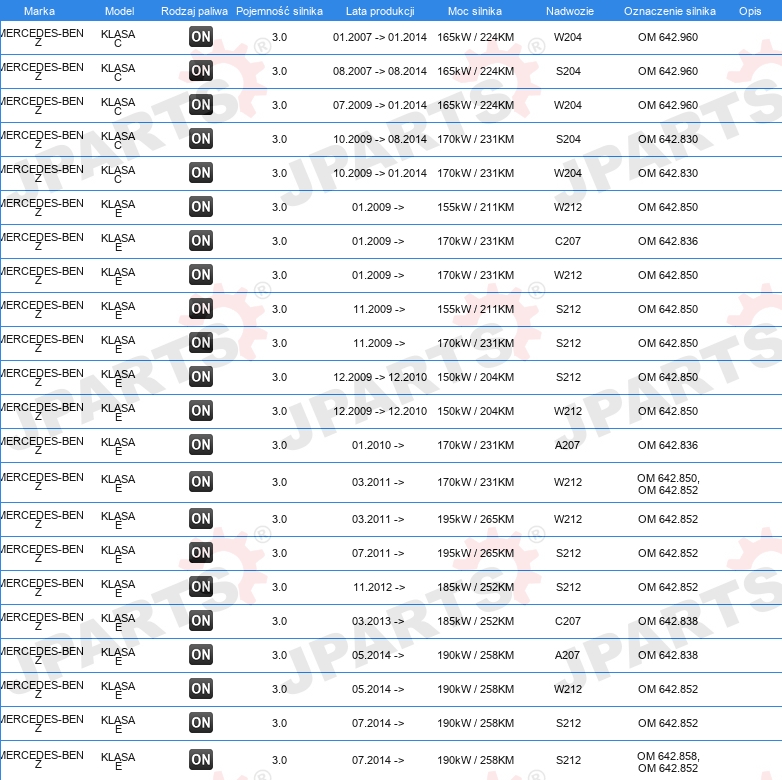
Task: Select ON icon in 01.2009 155kW W212 row
Action: point(201,206)
